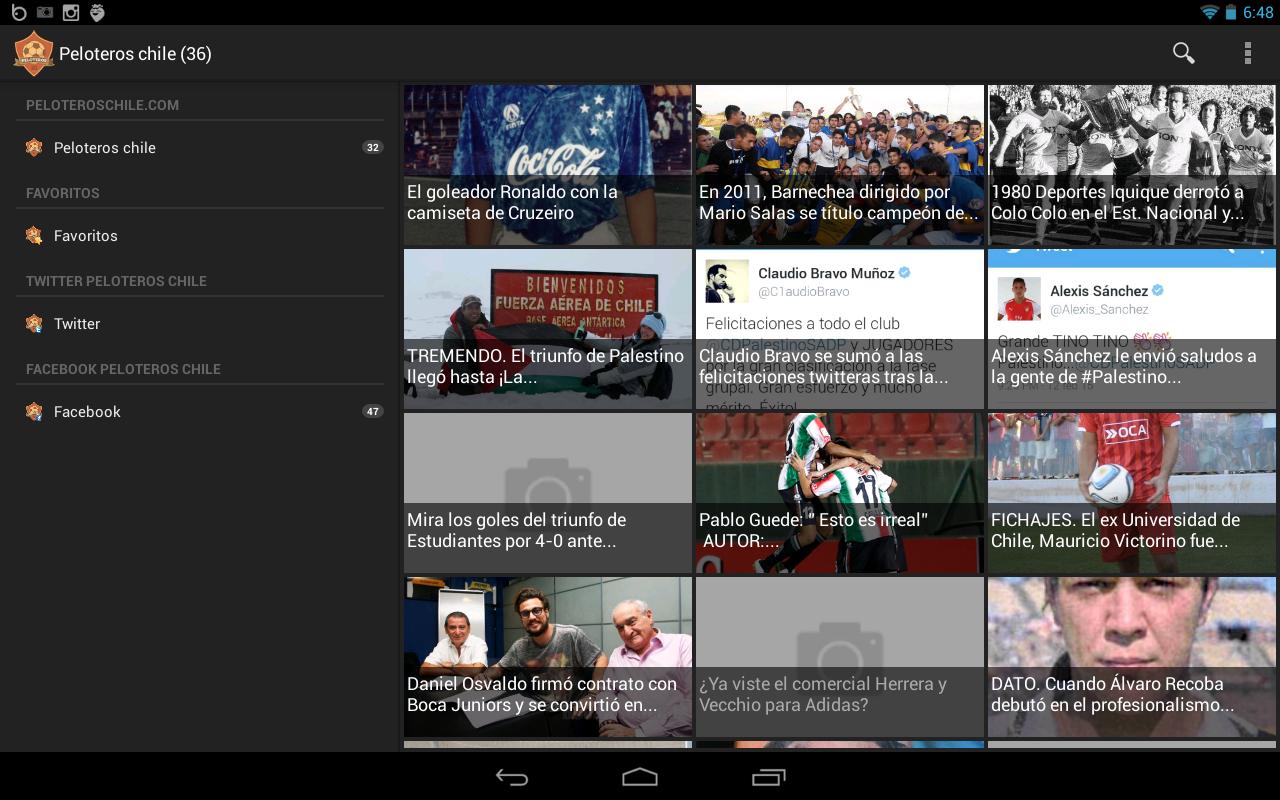Open the Alexis Sánchez saludos article
The image size is (1280, 800).
(1132, 328)
